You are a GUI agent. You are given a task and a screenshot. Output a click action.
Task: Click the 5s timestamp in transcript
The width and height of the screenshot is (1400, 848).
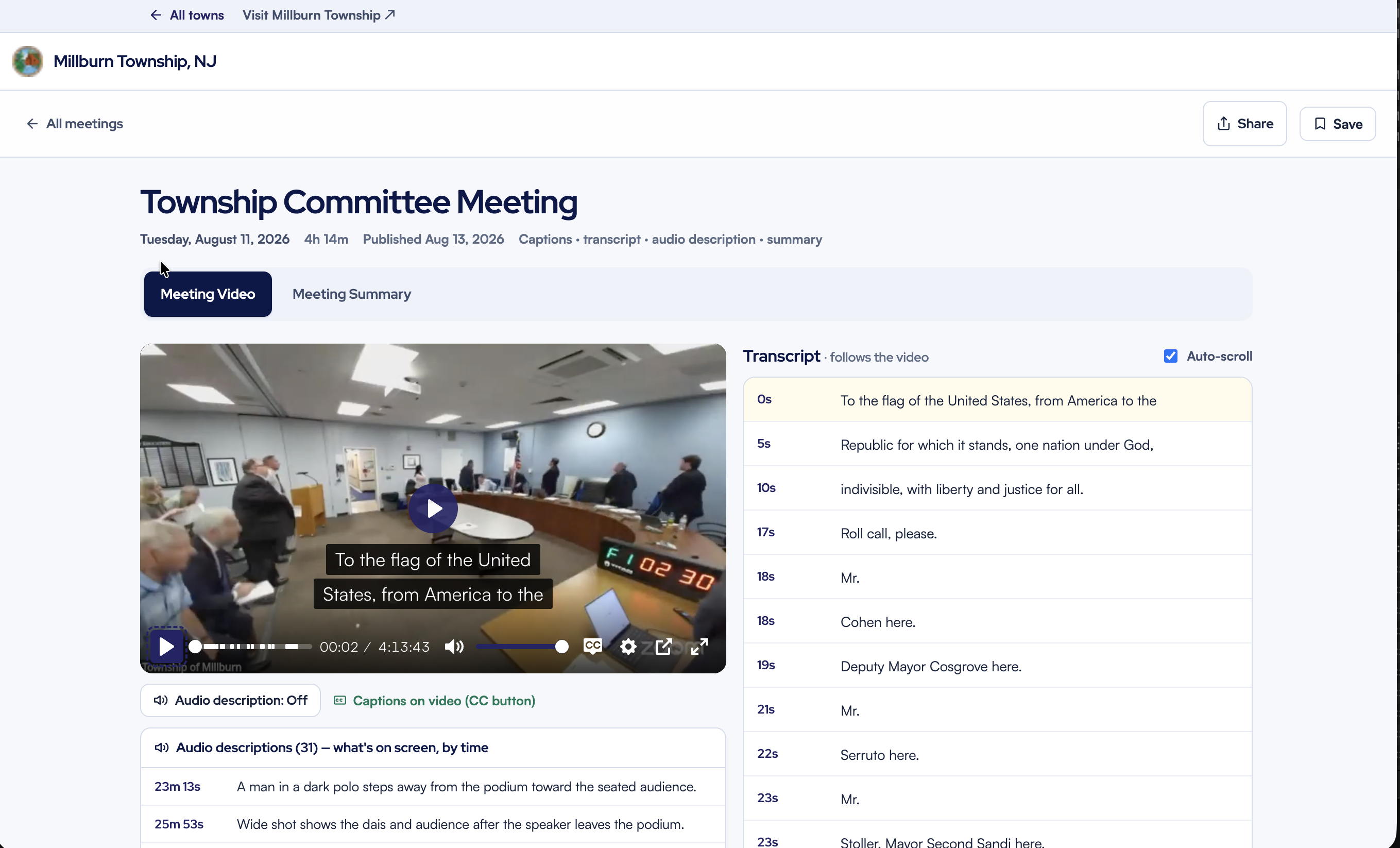pos(764,444)
